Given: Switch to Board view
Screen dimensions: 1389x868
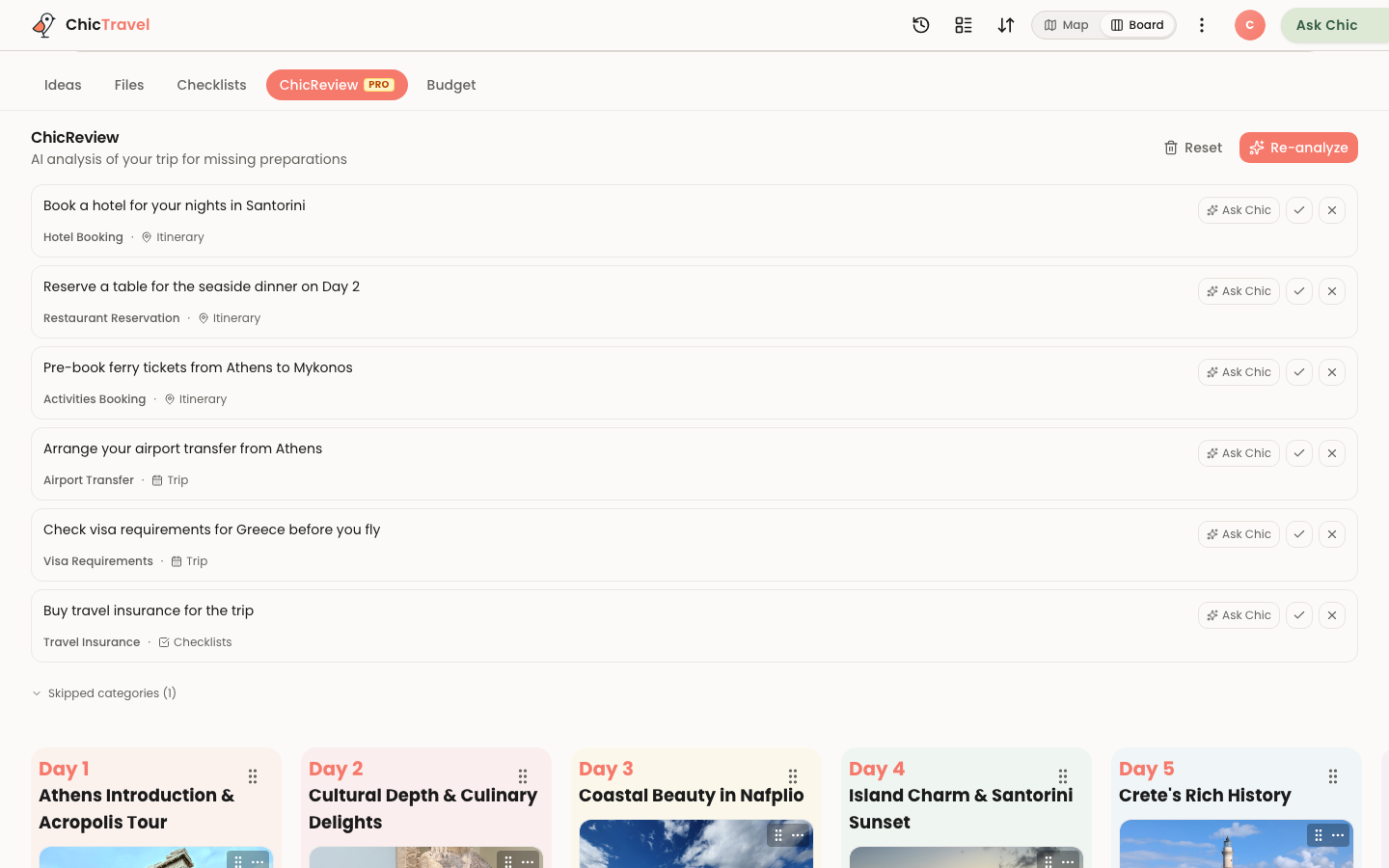Looking at the screenshot, I should 1137,25.
